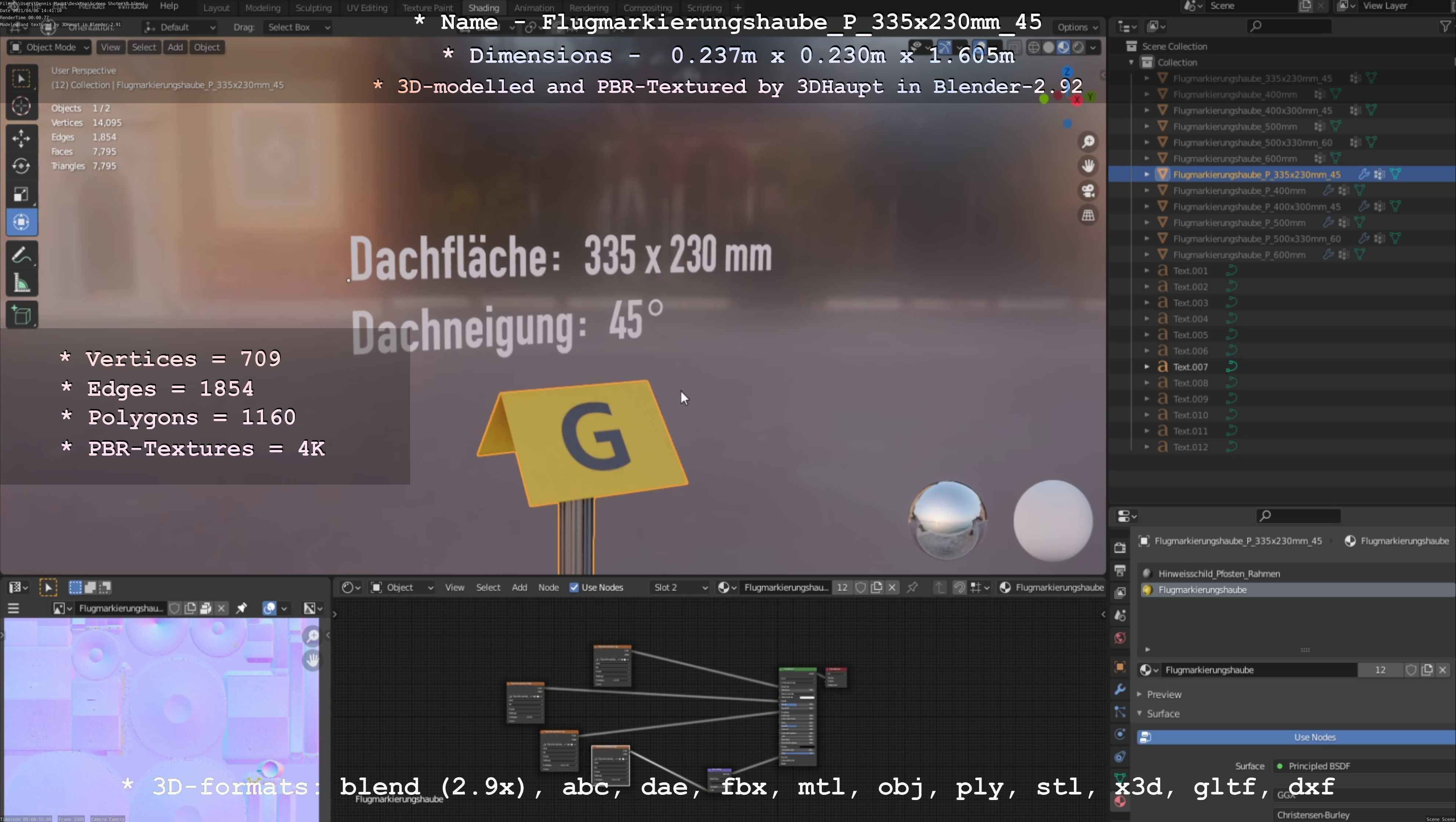Select the Scale tool in viewport toolbar
Image resolution: width=1456 pixels, height=822 pixels.
coord(21,194)
